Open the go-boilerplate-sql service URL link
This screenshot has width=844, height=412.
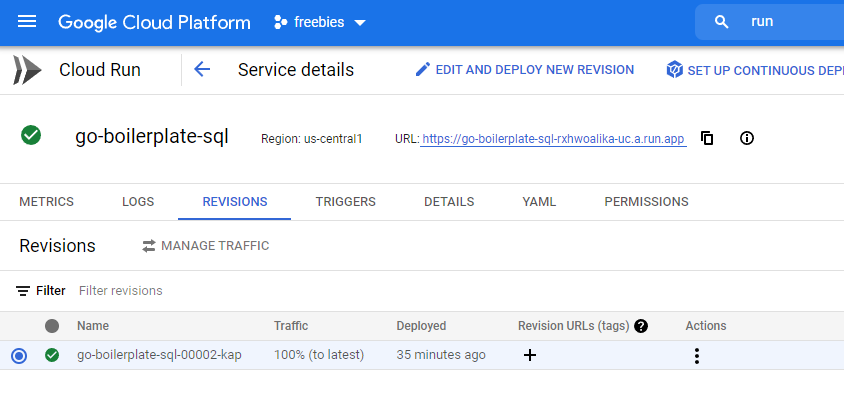coord(553,139)
